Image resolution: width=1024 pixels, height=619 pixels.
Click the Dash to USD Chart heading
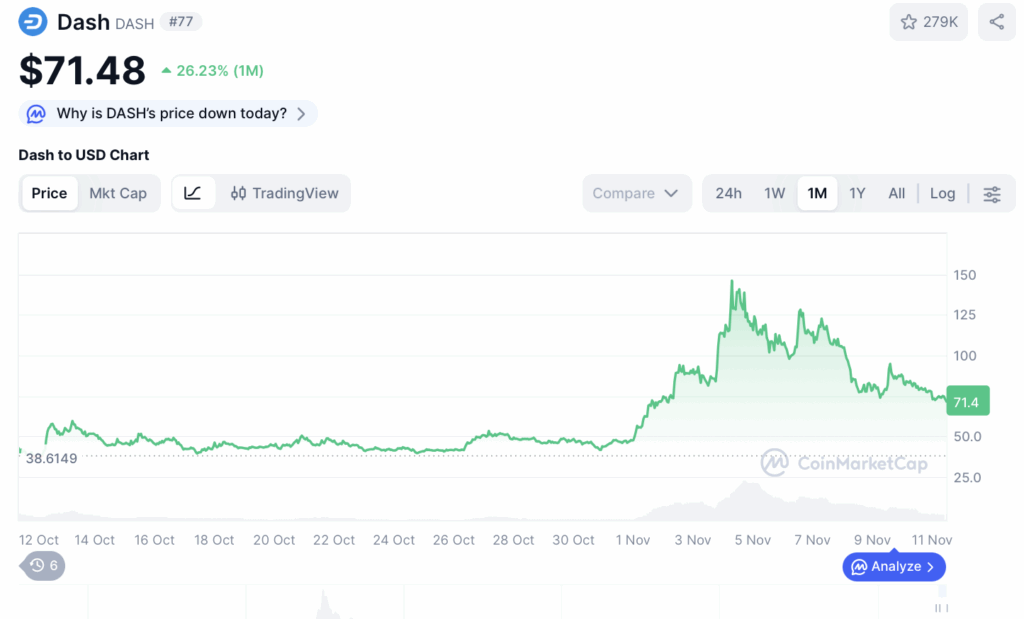point(84,155)
